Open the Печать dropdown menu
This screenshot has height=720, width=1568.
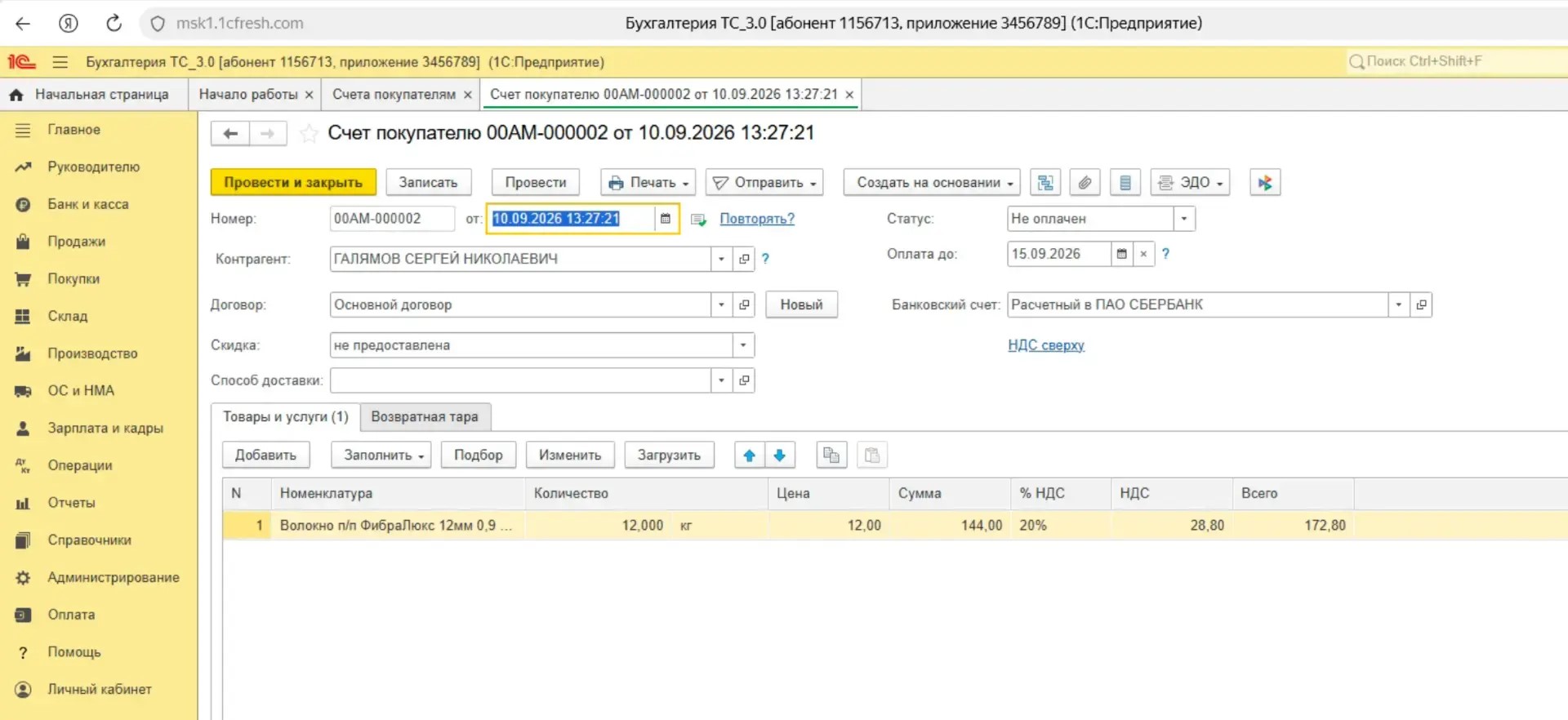coord(650,183)
